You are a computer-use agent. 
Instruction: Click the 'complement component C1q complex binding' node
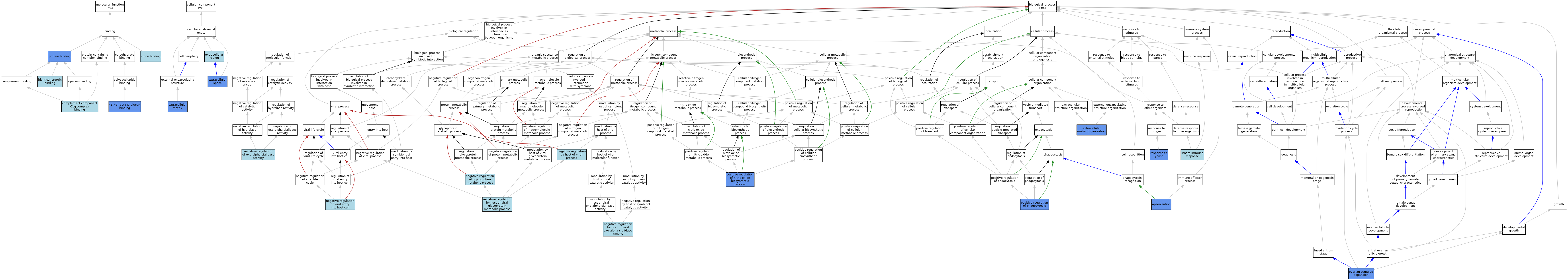(80, 107)
